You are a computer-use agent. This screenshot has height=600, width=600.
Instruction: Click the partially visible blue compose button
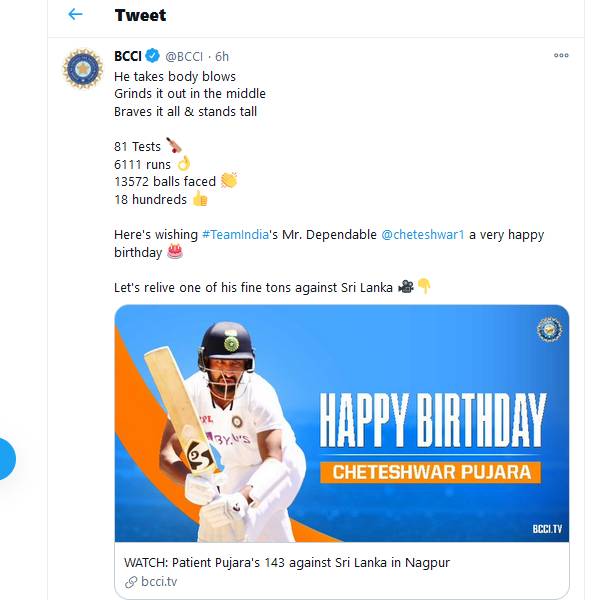pos(5,459)
